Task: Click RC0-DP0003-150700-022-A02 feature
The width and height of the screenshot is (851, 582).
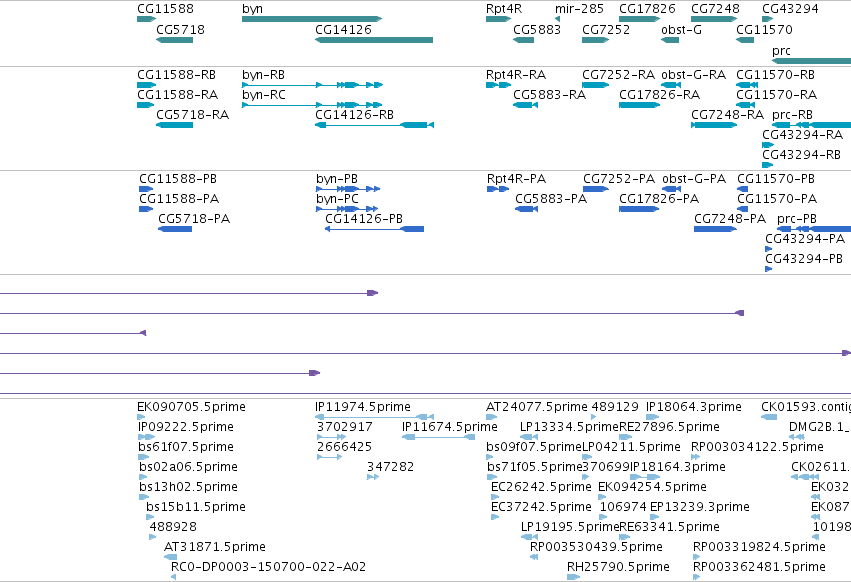Action: tap(269, 567)
